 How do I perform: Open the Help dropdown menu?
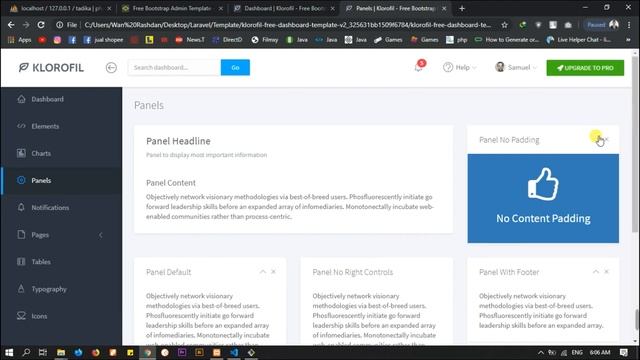click(460, 67)
